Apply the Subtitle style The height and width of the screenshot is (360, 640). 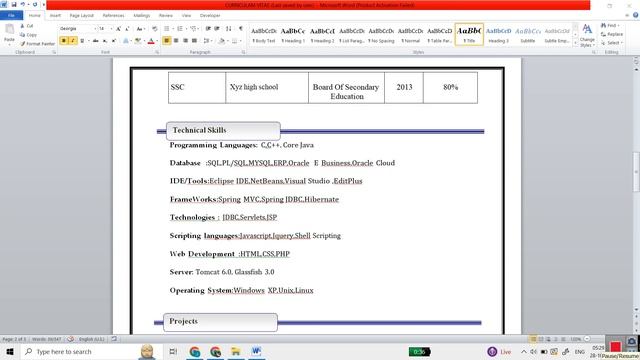528,34
